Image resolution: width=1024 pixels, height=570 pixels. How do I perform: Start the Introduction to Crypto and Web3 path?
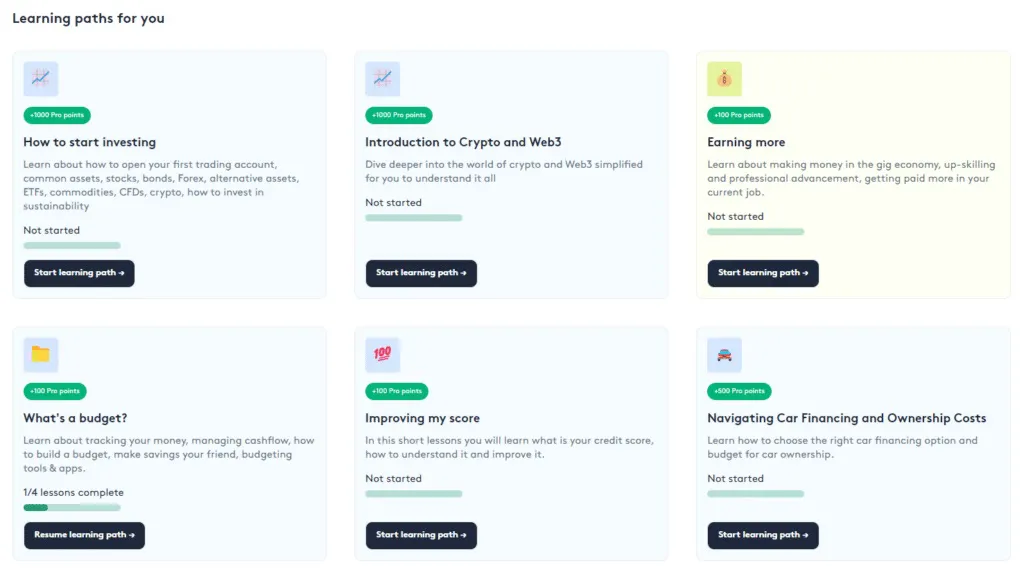421,273
